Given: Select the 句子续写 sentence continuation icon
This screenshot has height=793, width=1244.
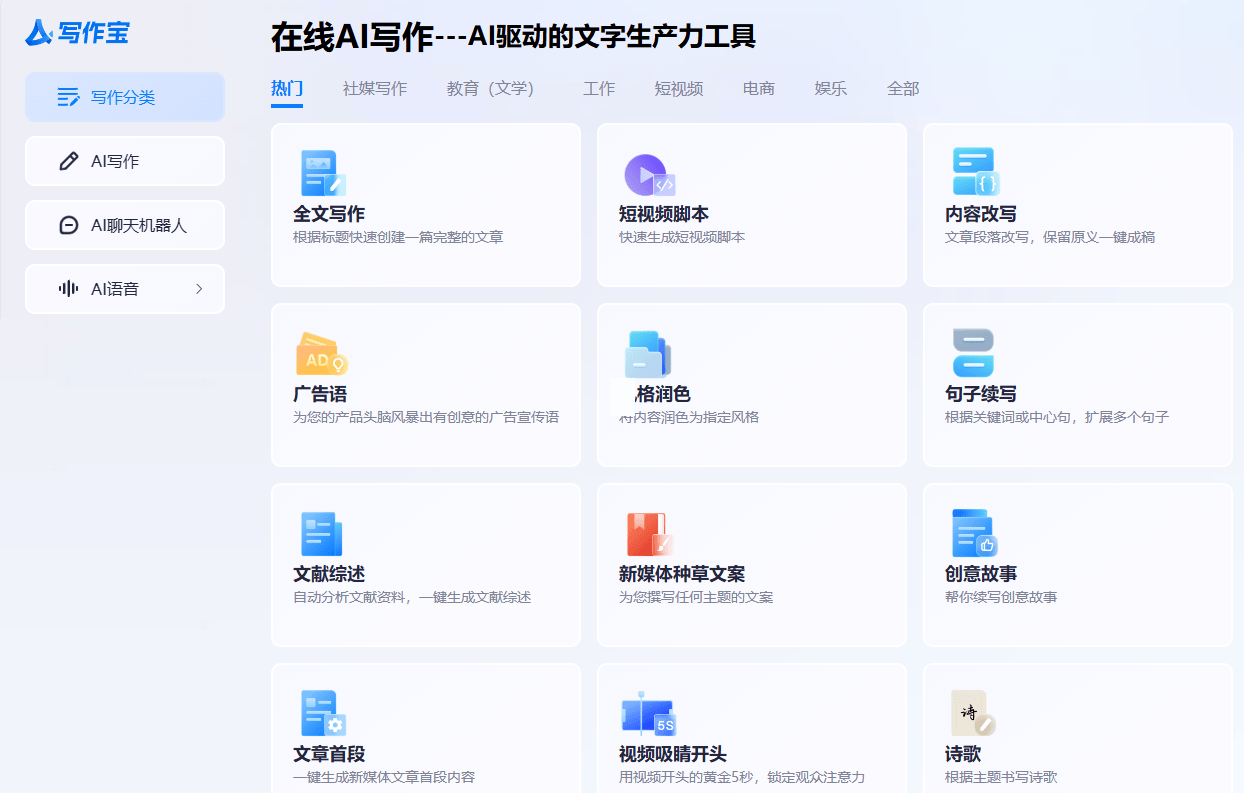Looking at the screenshot, I should tap(973, 351).
